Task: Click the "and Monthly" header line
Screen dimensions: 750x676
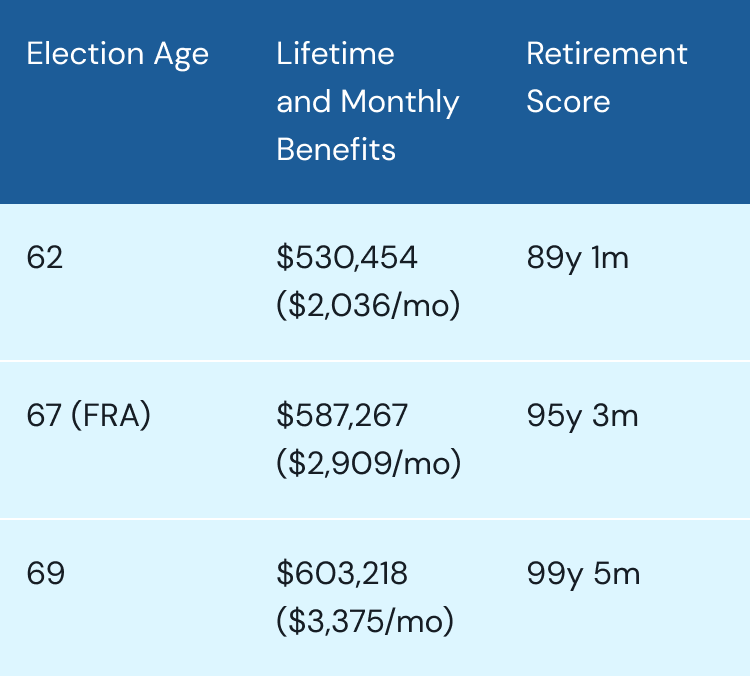Action: 367,102
